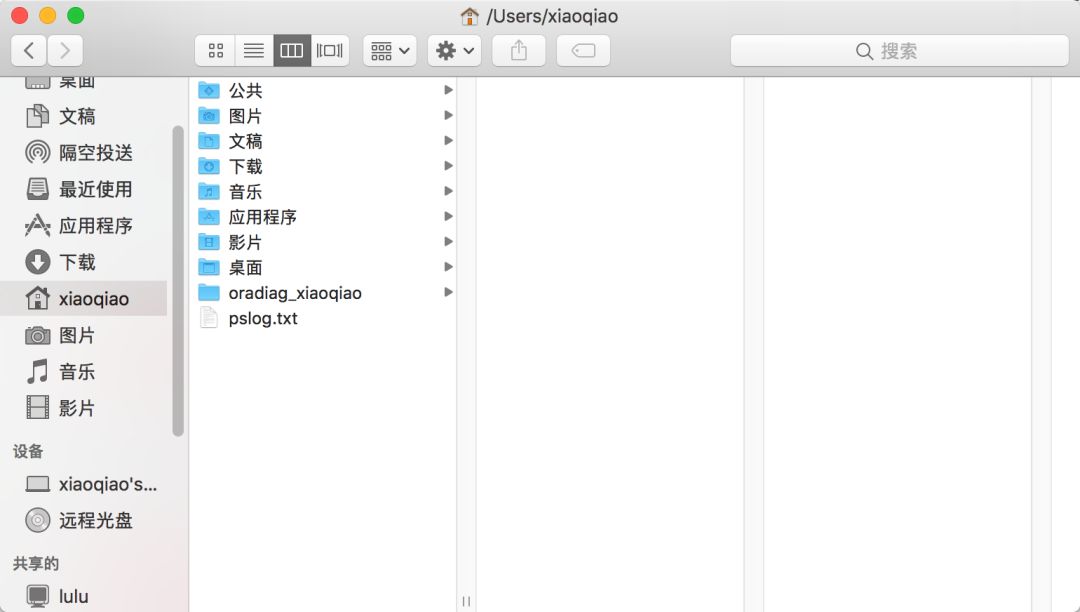The image size is (1080, 612).
Task: Open the arrange-by grouping dropdown
Action: (x=390, y=51)
